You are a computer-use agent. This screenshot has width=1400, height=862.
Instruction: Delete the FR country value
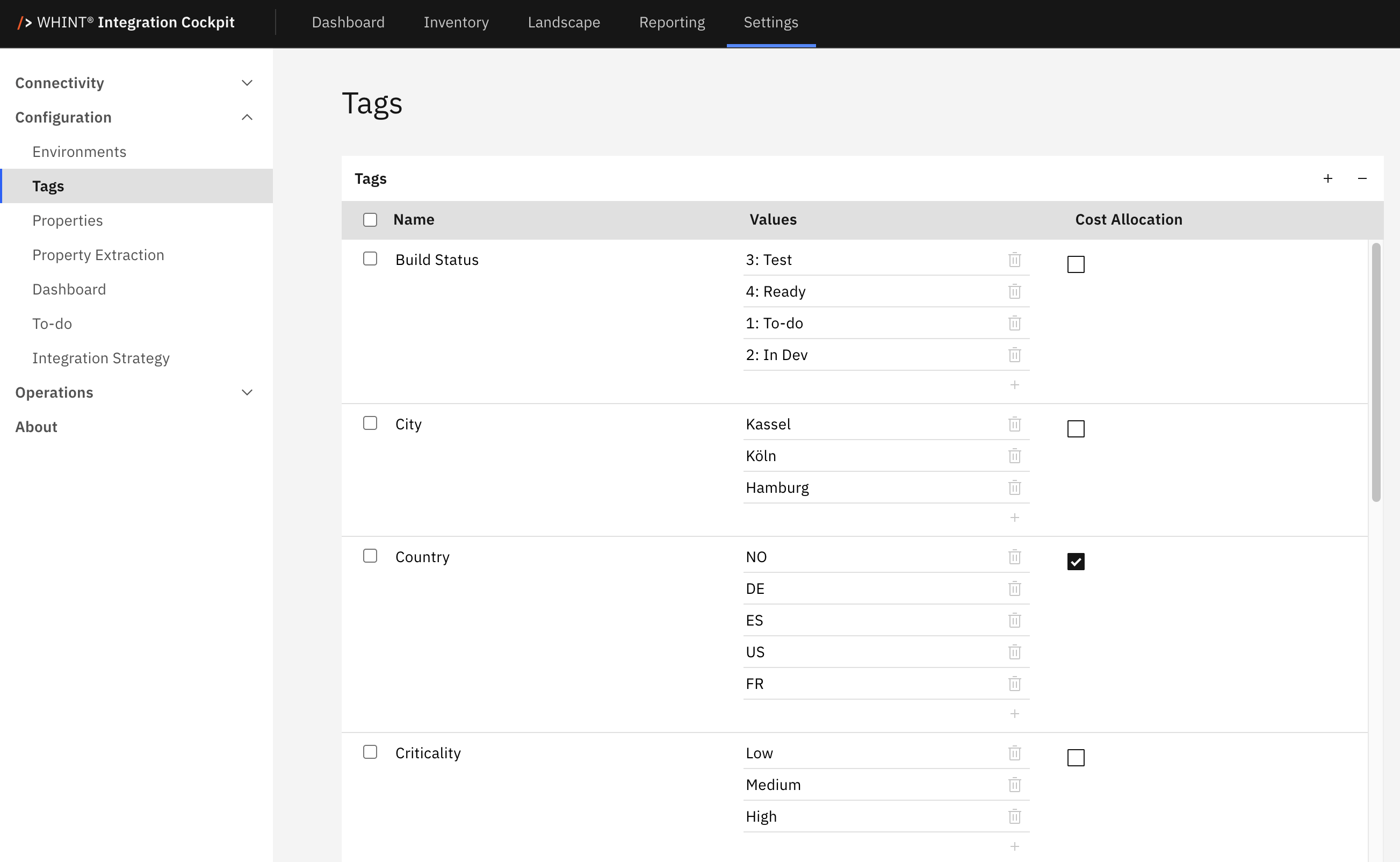tap(1014, 684)
